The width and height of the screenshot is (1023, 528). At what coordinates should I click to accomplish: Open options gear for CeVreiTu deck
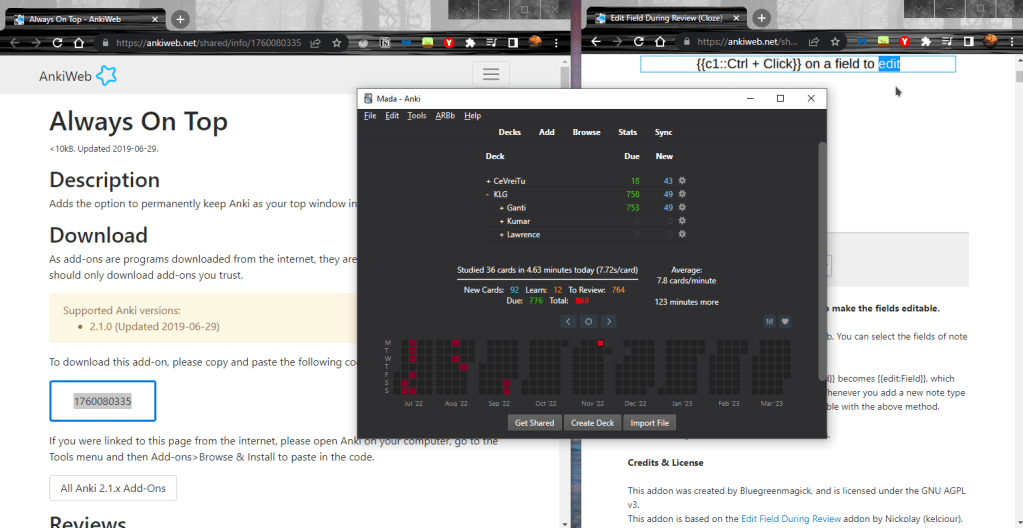(683, 181)
